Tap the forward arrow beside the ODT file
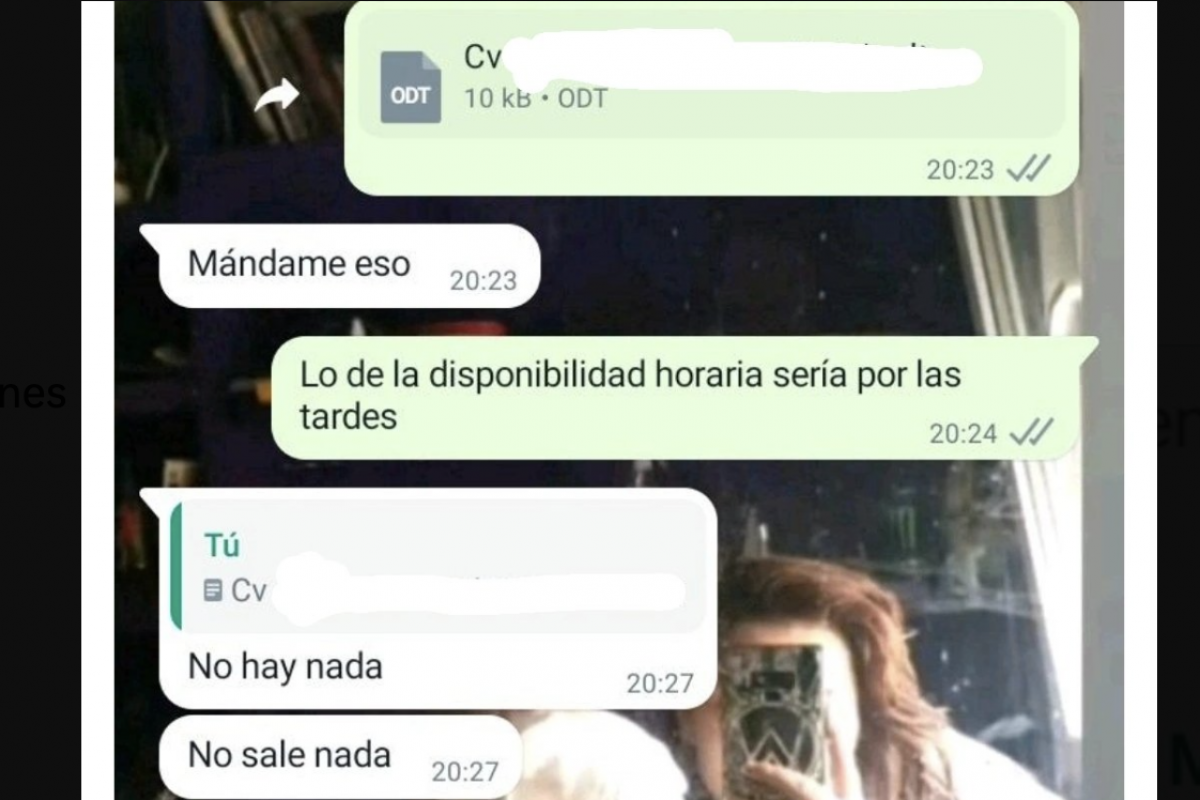The image size is (1200, 800). tap(277, 96)
